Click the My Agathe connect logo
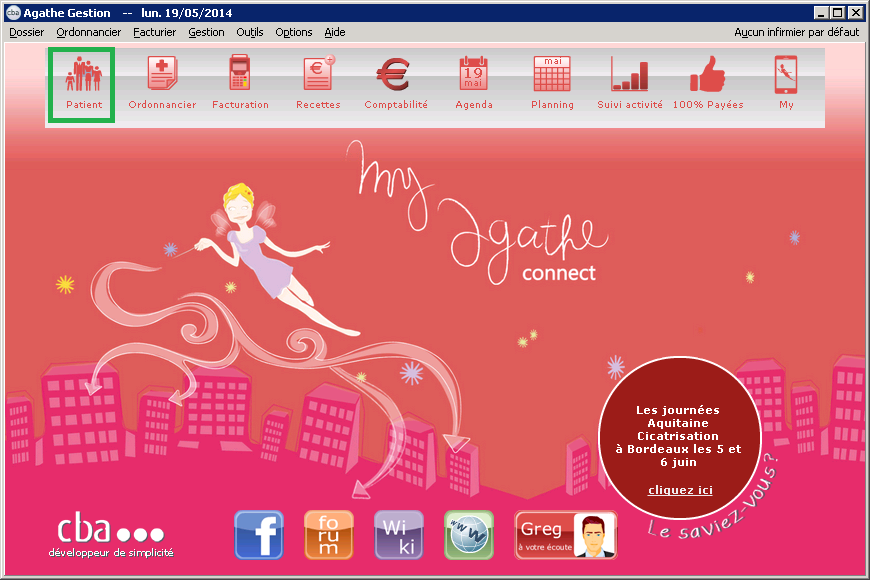This screenshot has width=870, height=580. tap(477, 214)
